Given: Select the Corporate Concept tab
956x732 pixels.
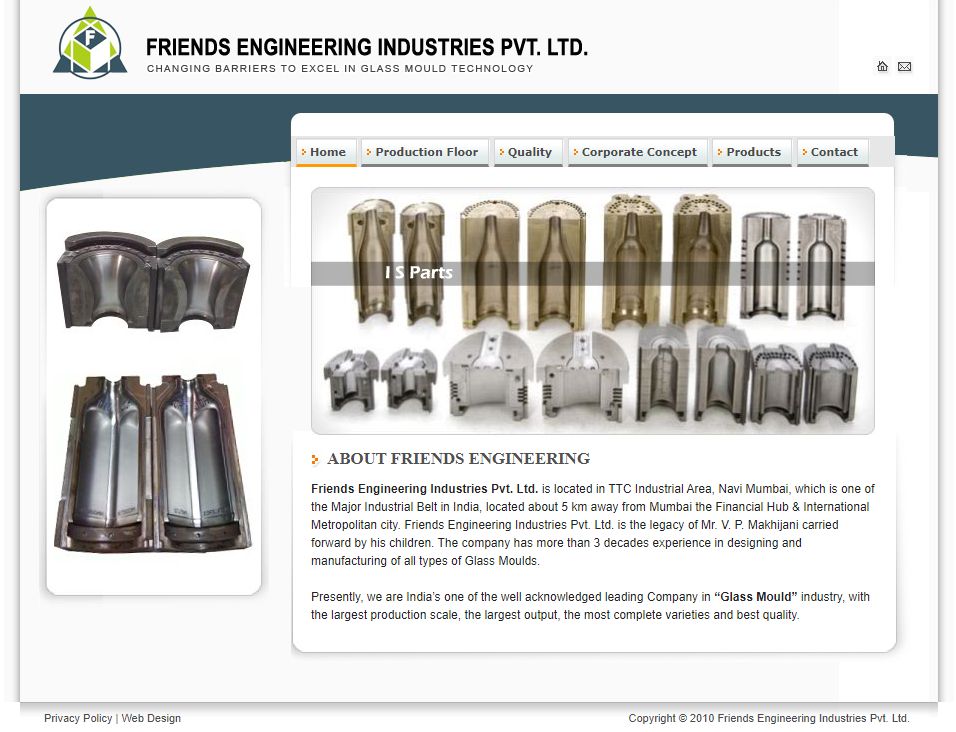Looking at the screenshot, I should point(638,152).
